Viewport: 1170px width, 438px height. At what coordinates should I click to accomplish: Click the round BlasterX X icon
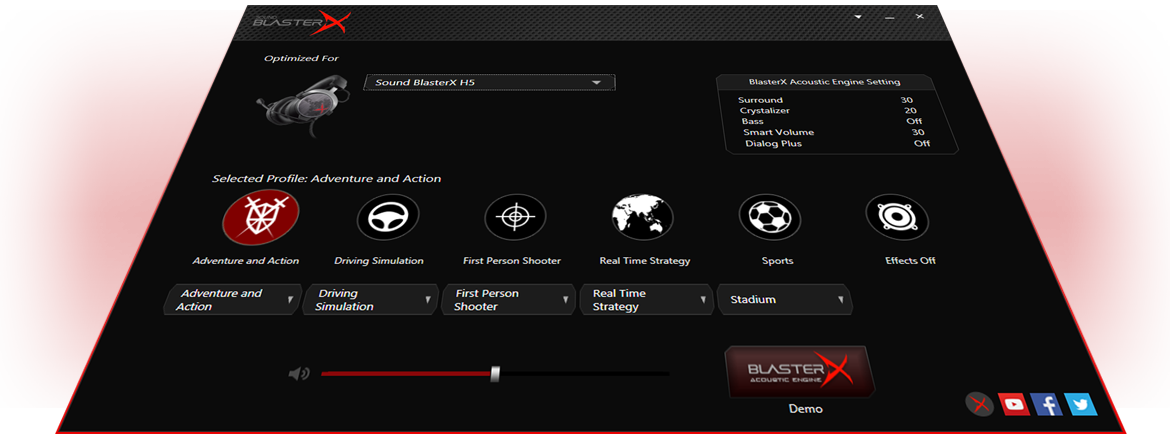tap(980, 404)
